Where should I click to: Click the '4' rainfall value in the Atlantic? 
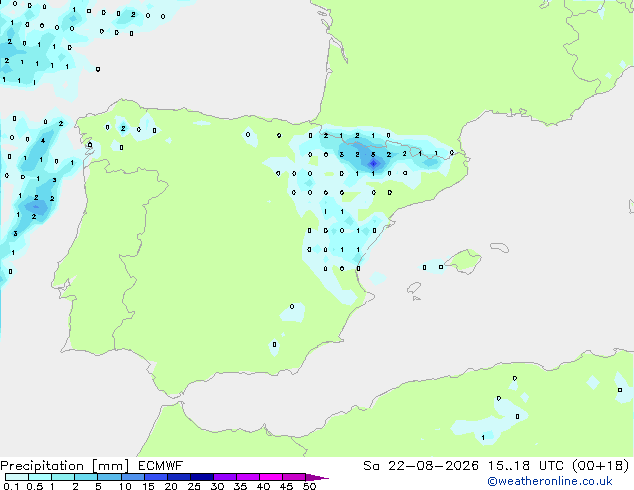click(x=43, y=141)
